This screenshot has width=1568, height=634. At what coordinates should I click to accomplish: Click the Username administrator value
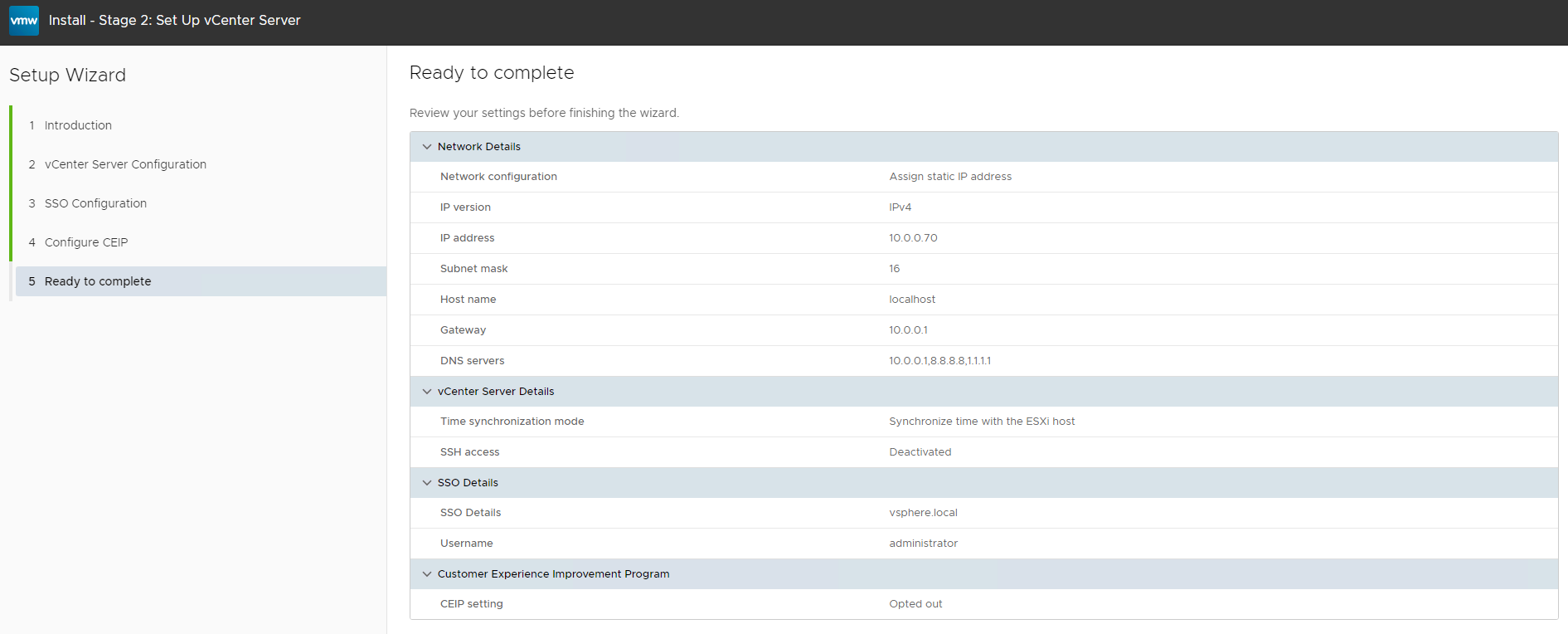click(x=923, y=544)
